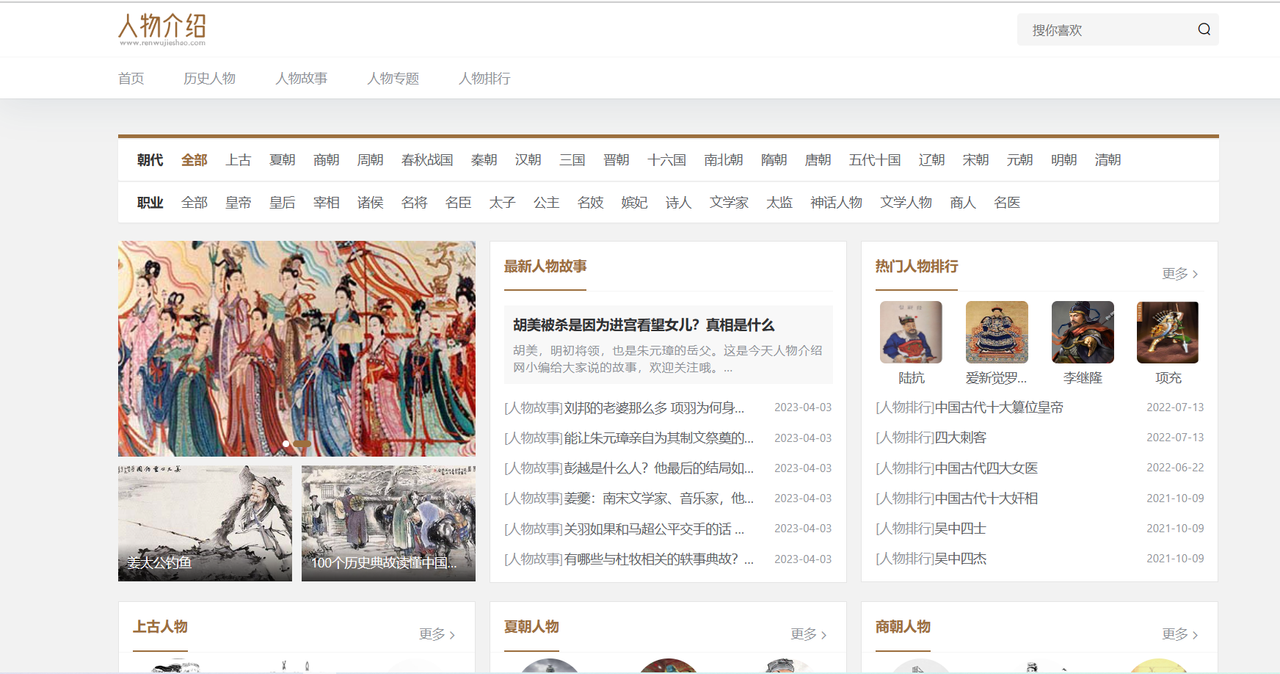Filter dynasty by 隋朝

pos(774,160)
